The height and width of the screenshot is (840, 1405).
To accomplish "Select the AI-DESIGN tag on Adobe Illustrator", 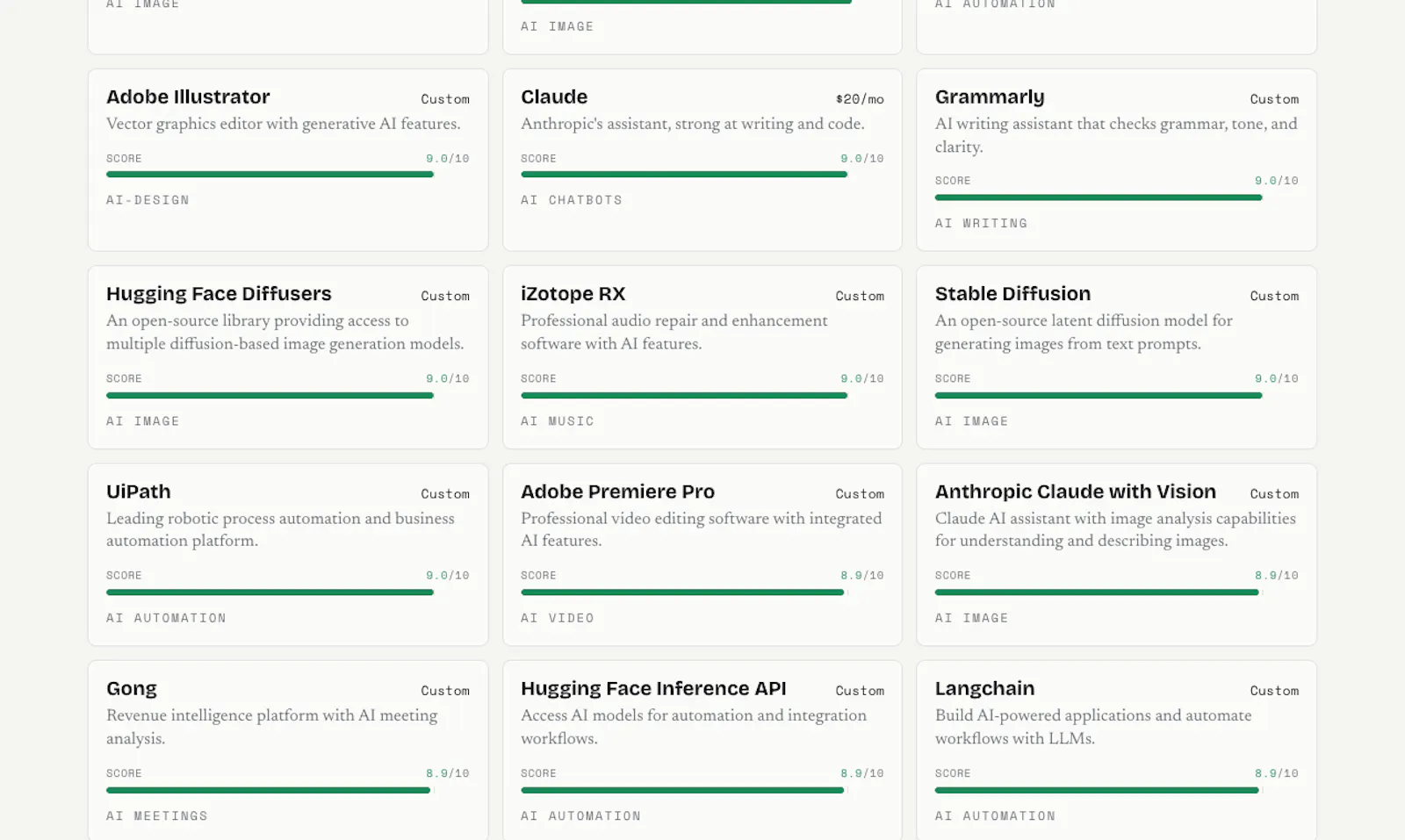I will [x=148, y=200].
